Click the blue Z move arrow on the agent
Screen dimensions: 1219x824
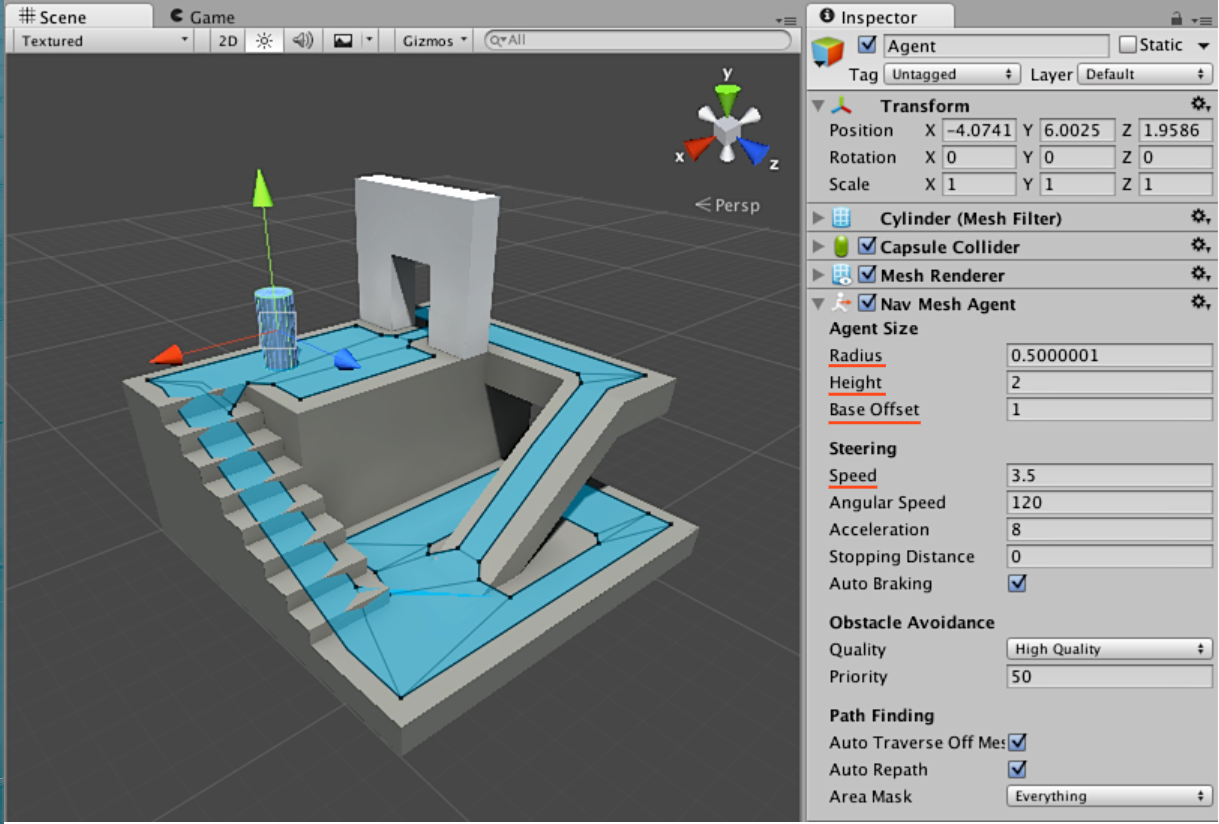coord(347,359)
